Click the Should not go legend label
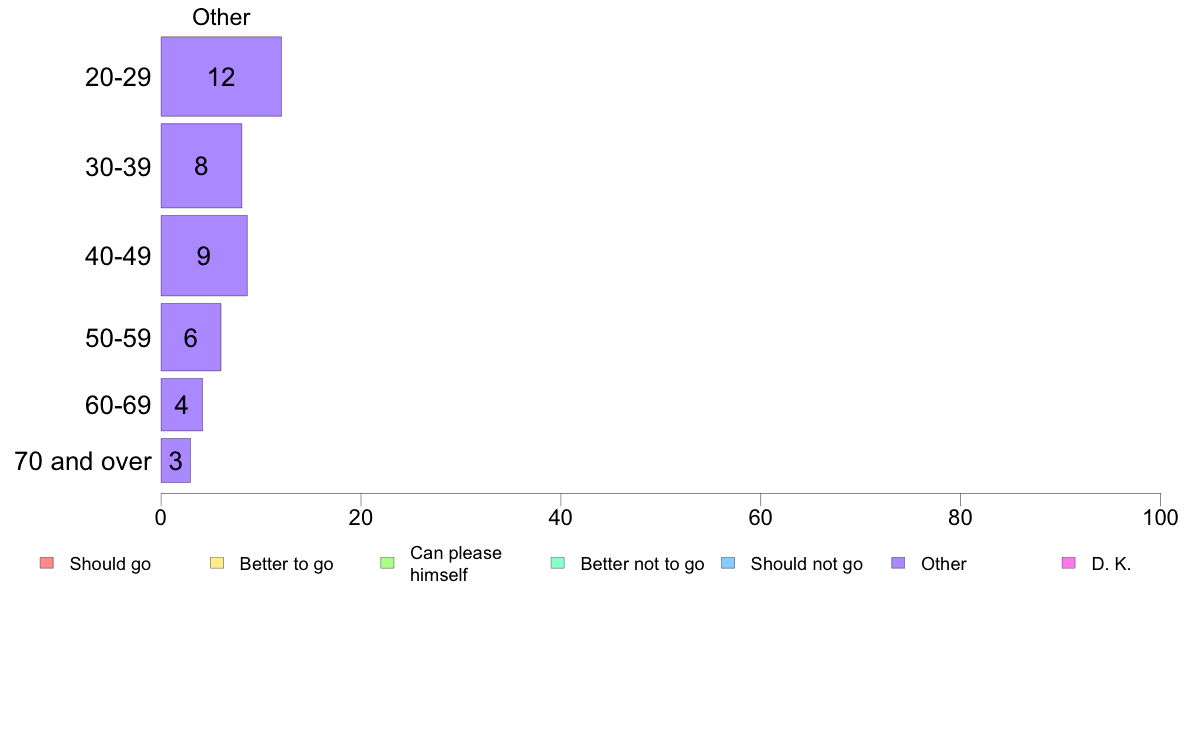Screen dimensions: 1188x736 [x=807, y=564]
